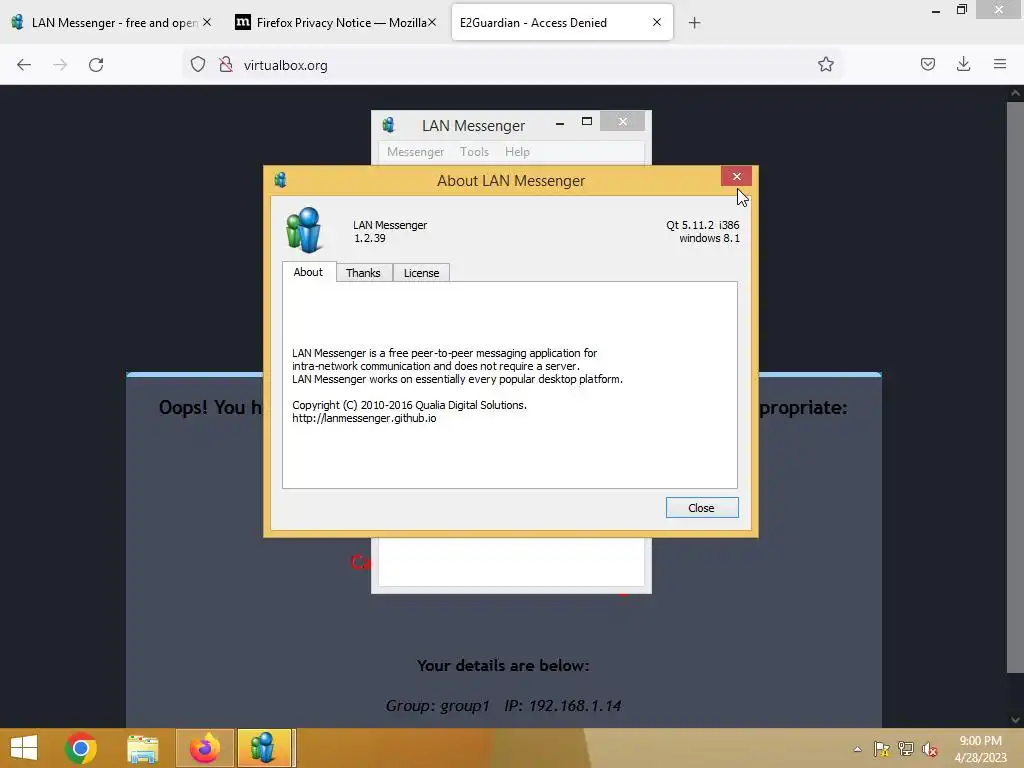Screen dimensions: 1024x768
Task: Click scrollbar down arrow on page
Action: [x=1015, y=720]
